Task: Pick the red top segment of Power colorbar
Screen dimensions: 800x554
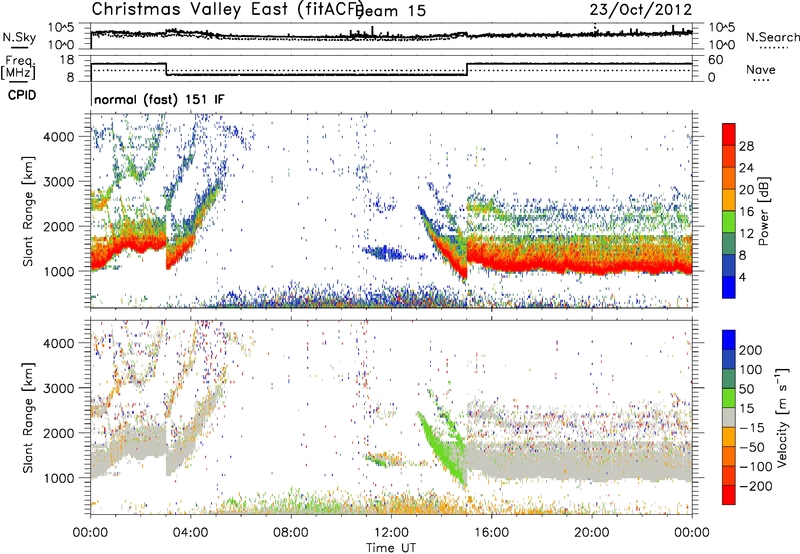Action: (729, 134)
